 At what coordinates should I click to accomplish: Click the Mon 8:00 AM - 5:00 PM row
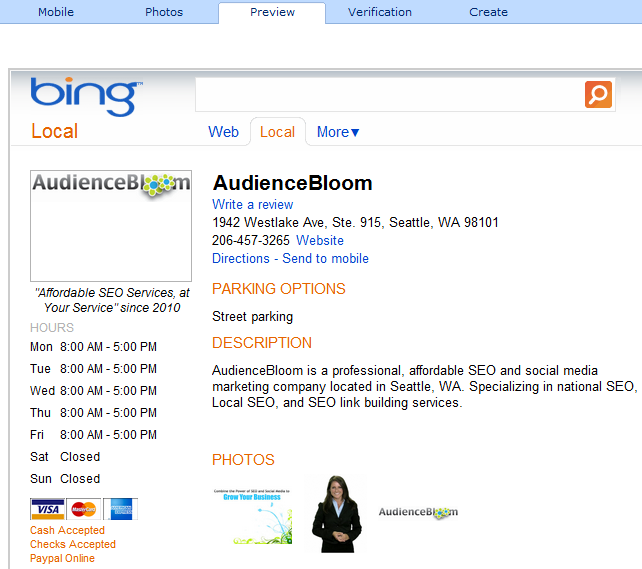click(93, 347)
